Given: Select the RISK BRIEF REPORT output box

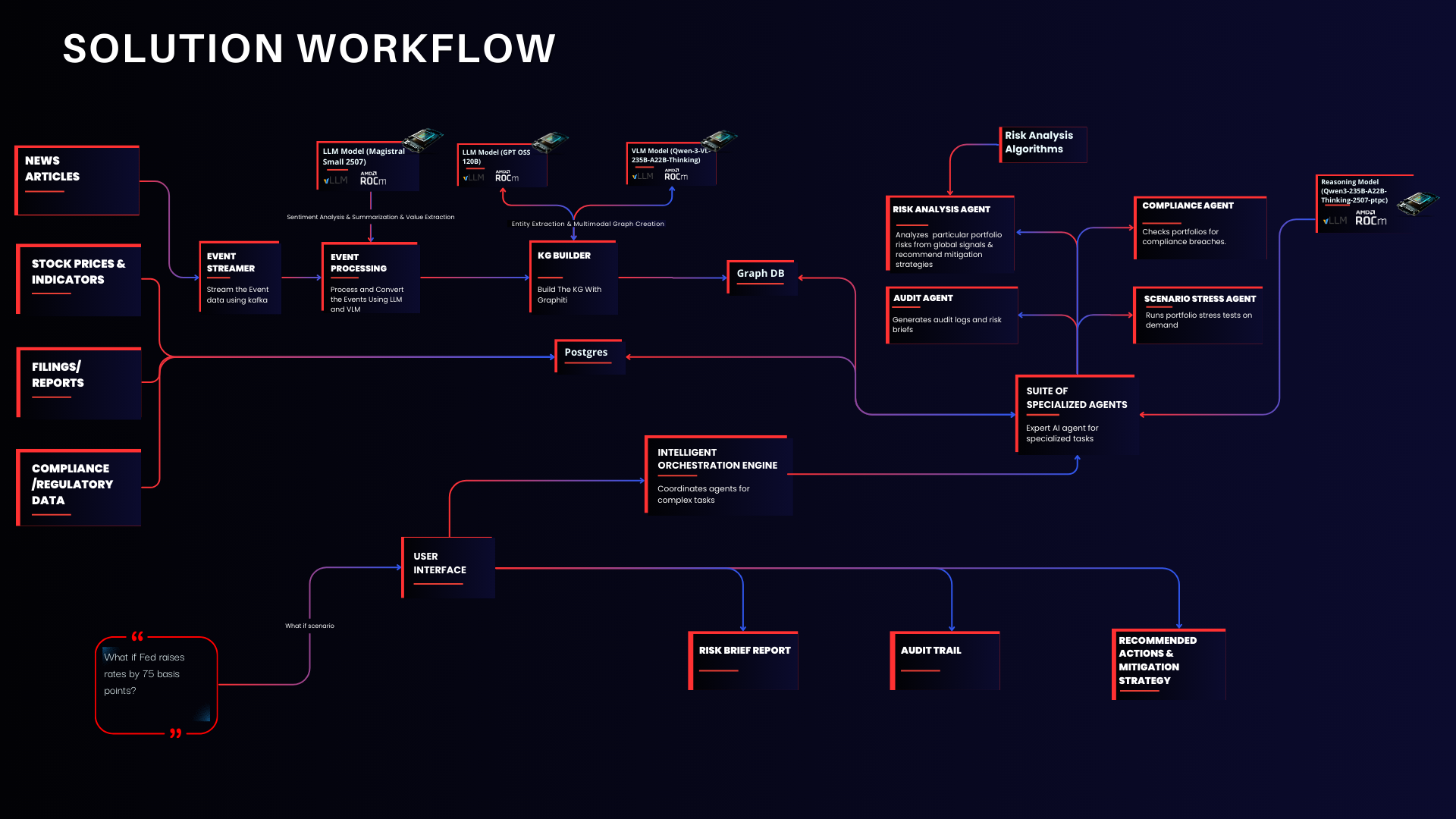Looking at the screenshot, I should [x=743, y=661].
